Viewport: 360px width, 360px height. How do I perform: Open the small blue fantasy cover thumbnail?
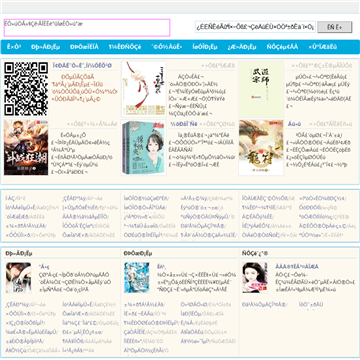click(137, 278)
